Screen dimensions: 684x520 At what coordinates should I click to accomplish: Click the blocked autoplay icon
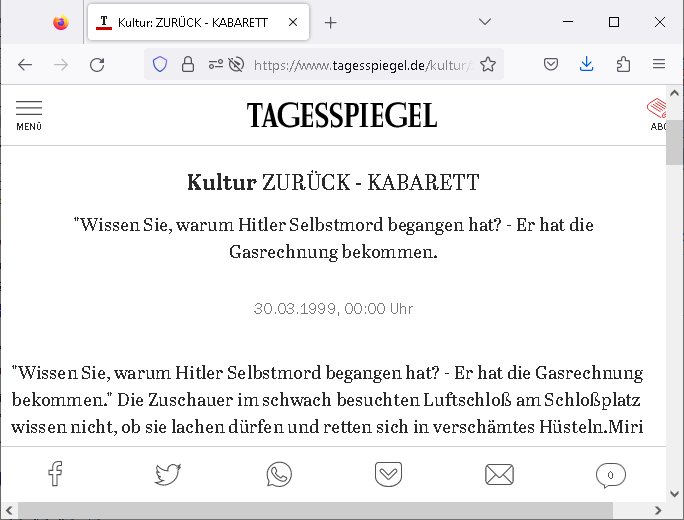pyautogui.click(x=236, y=65)
